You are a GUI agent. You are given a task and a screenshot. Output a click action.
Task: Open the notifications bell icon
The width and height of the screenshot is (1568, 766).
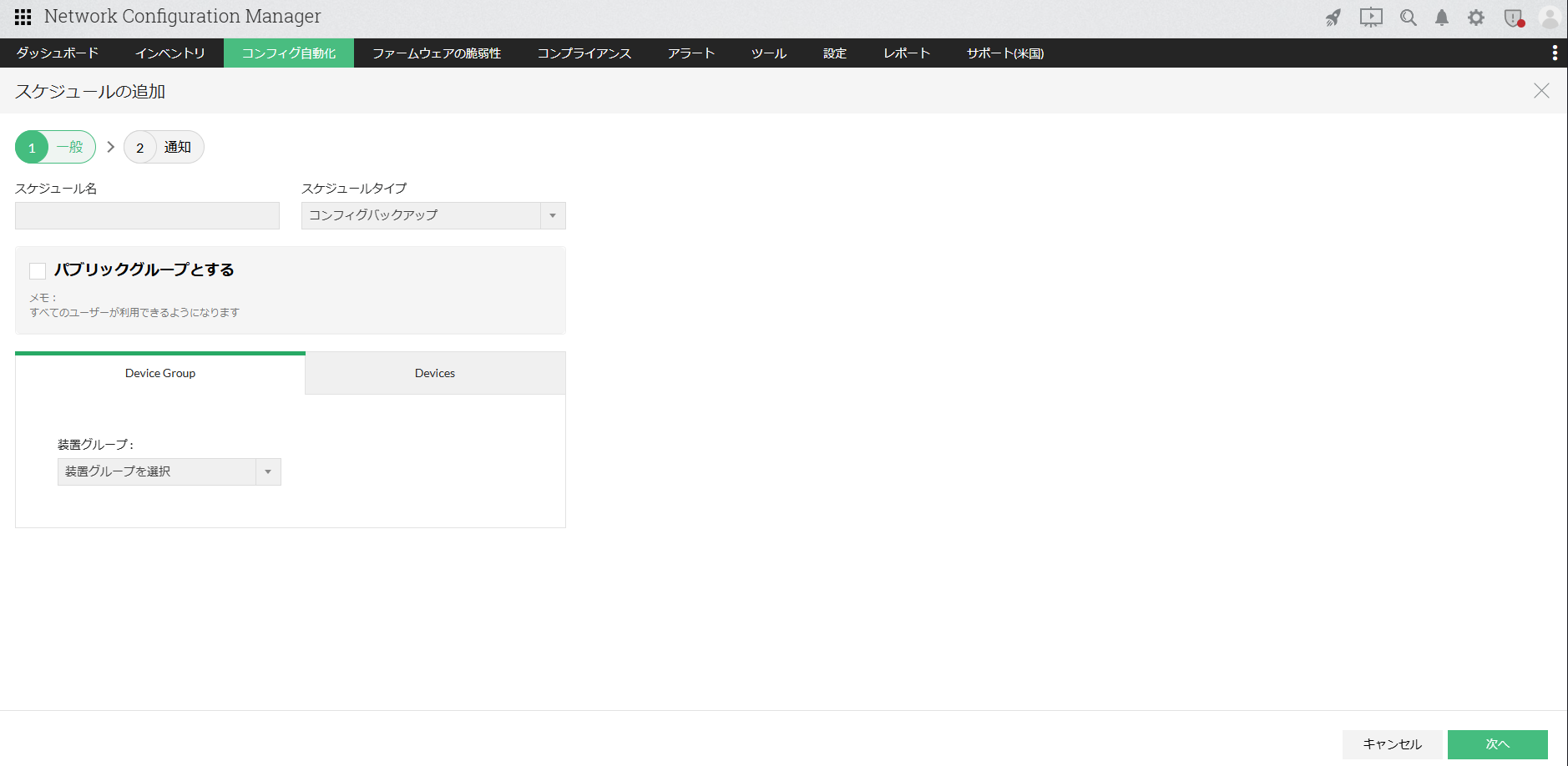click(1442, 18)
